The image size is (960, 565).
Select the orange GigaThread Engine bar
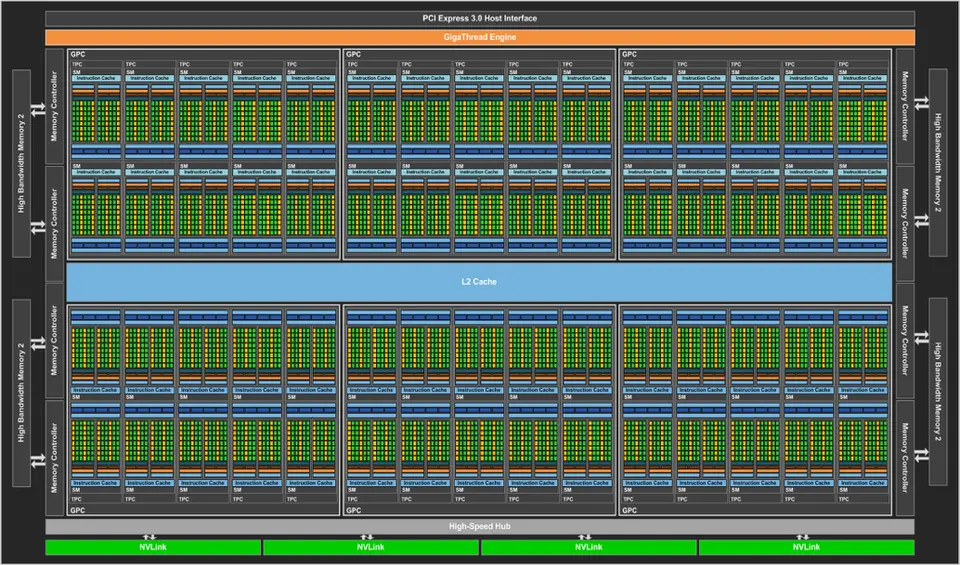[x=479, y=37]
